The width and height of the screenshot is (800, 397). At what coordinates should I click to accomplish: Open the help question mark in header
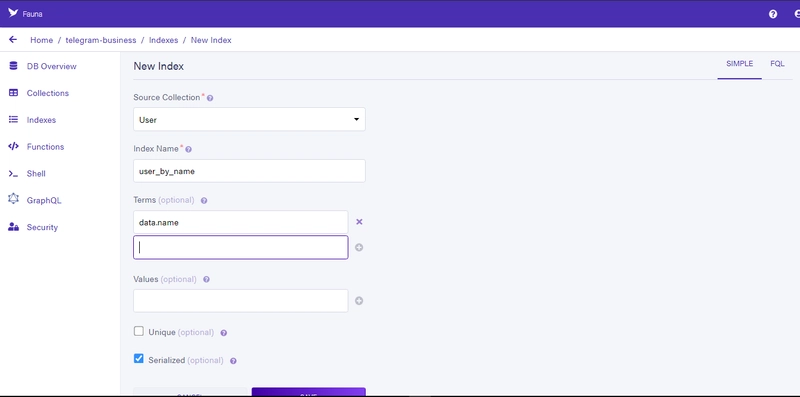[x=773, y=14]
